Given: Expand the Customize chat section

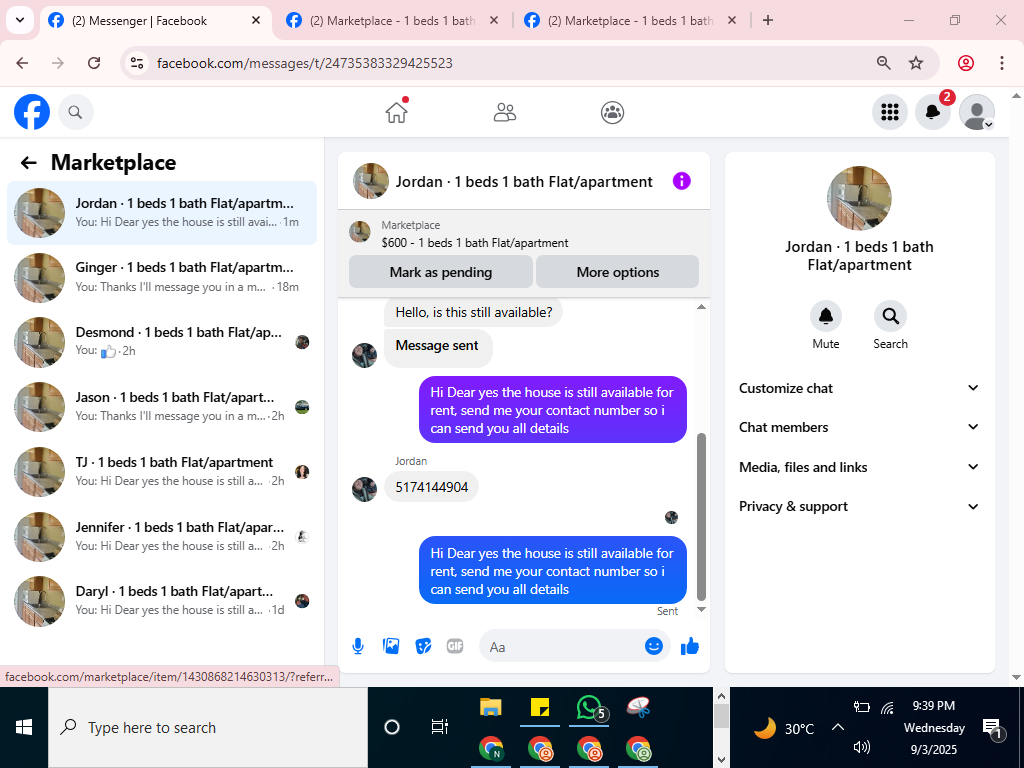Looking at the screenshot, I should (x=859, y=388).
